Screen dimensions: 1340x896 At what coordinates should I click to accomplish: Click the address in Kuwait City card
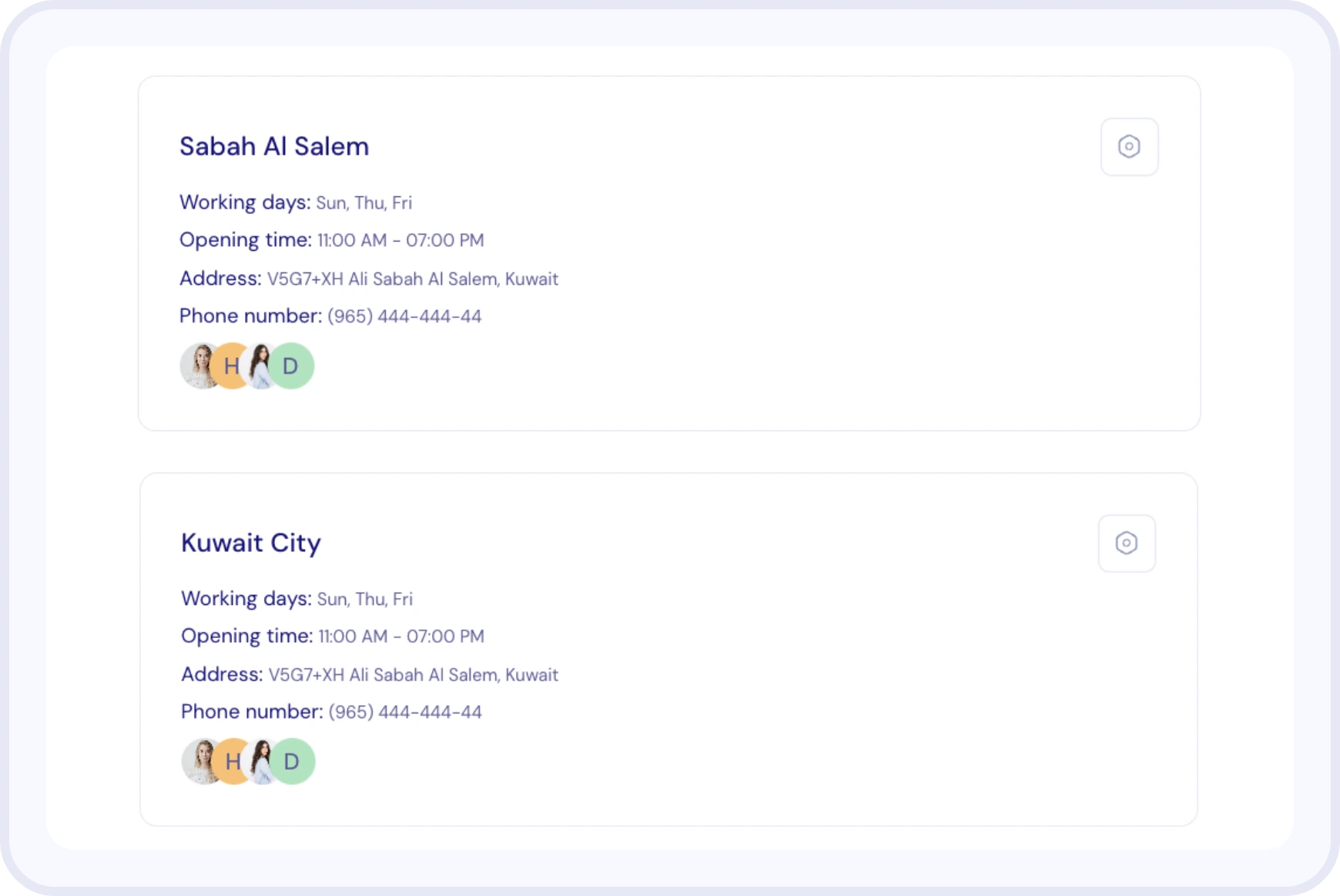point(413,675)
